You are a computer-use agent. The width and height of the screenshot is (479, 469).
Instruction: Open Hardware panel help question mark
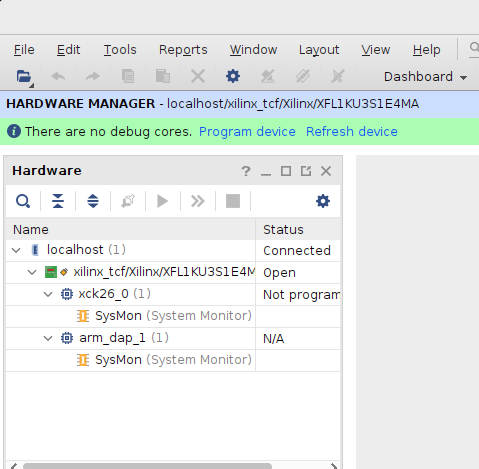pos(246,171)
